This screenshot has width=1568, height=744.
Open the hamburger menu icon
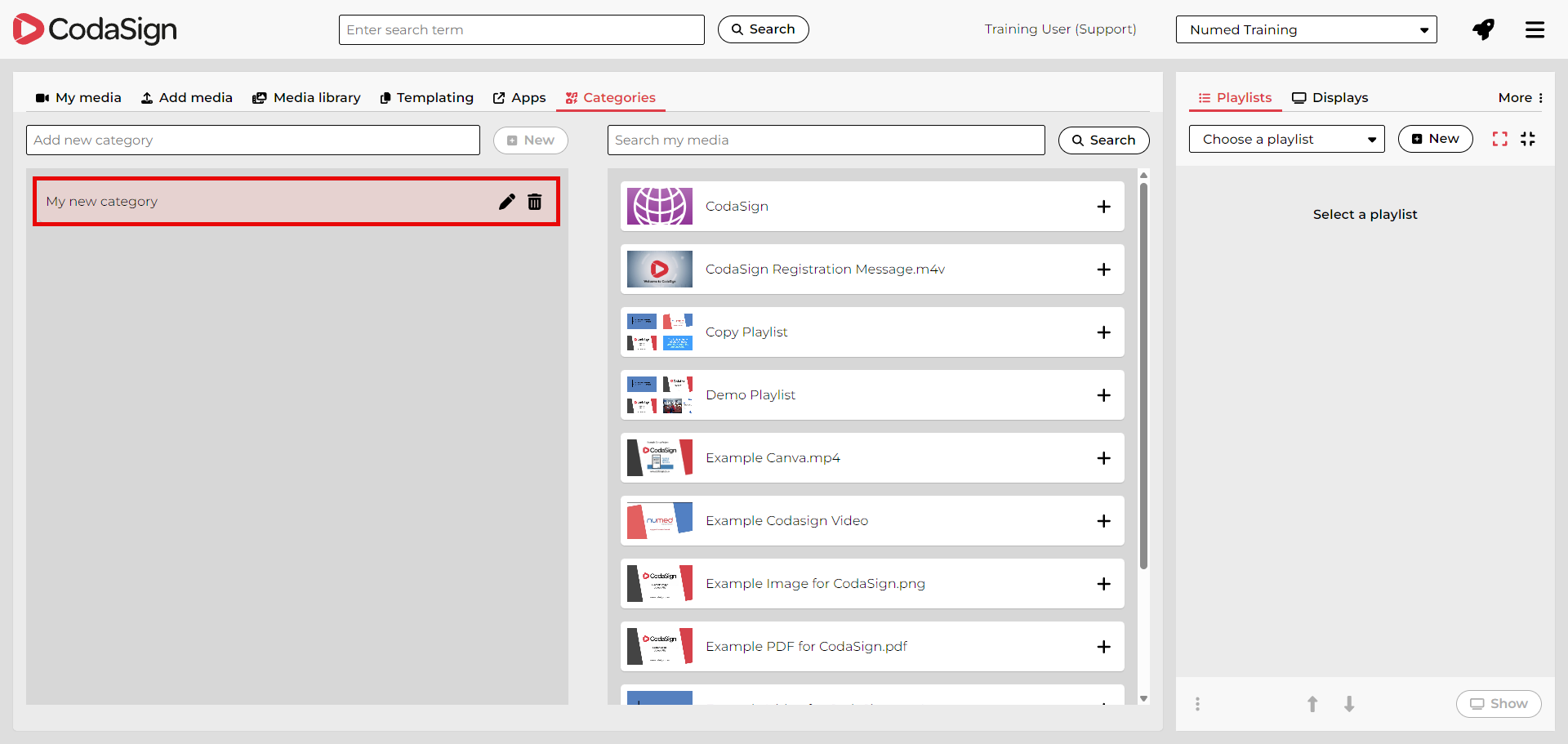point(1535,30)
